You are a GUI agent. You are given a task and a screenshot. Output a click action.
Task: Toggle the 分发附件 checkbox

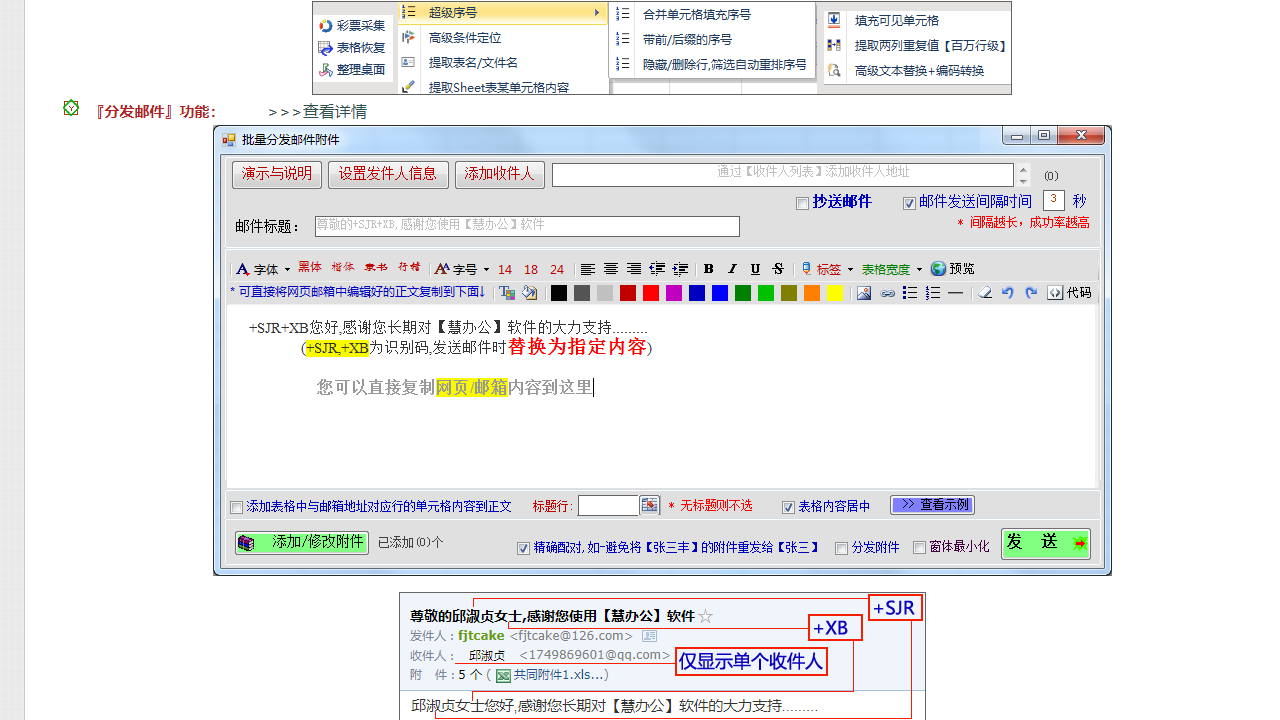(843, 548)
